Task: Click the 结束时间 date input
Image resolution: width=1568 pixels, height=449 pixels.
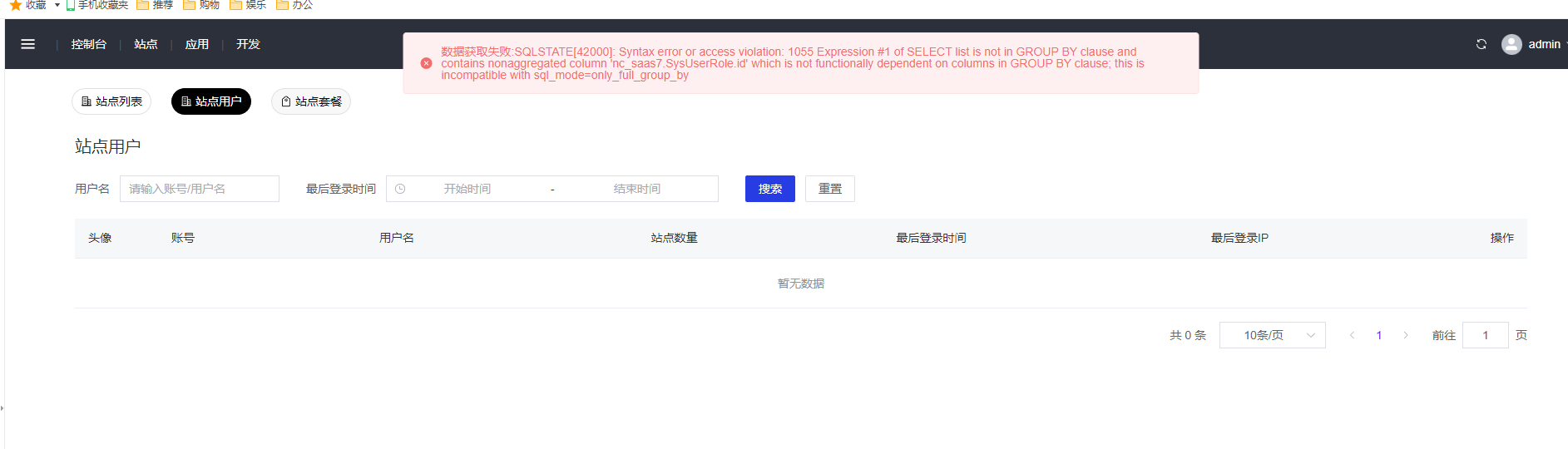Action: coord(637,189)
